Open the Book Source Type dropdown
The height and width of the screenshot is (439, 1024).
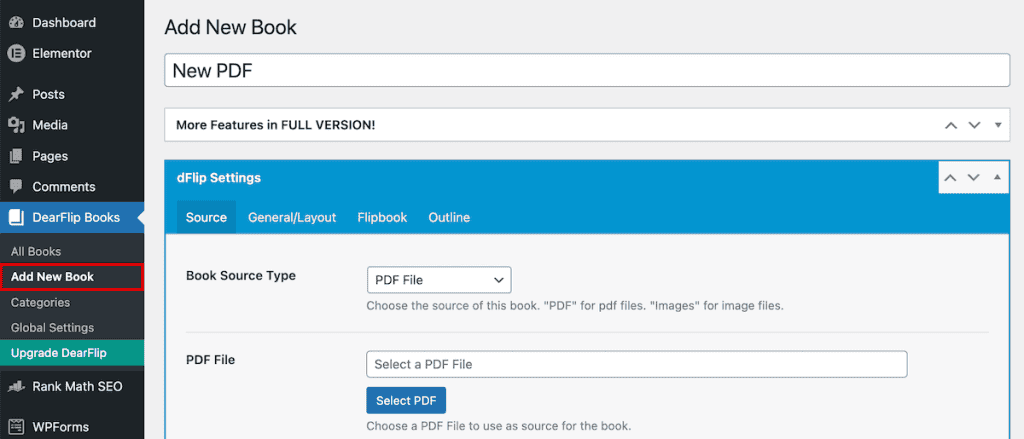point(439,280)
